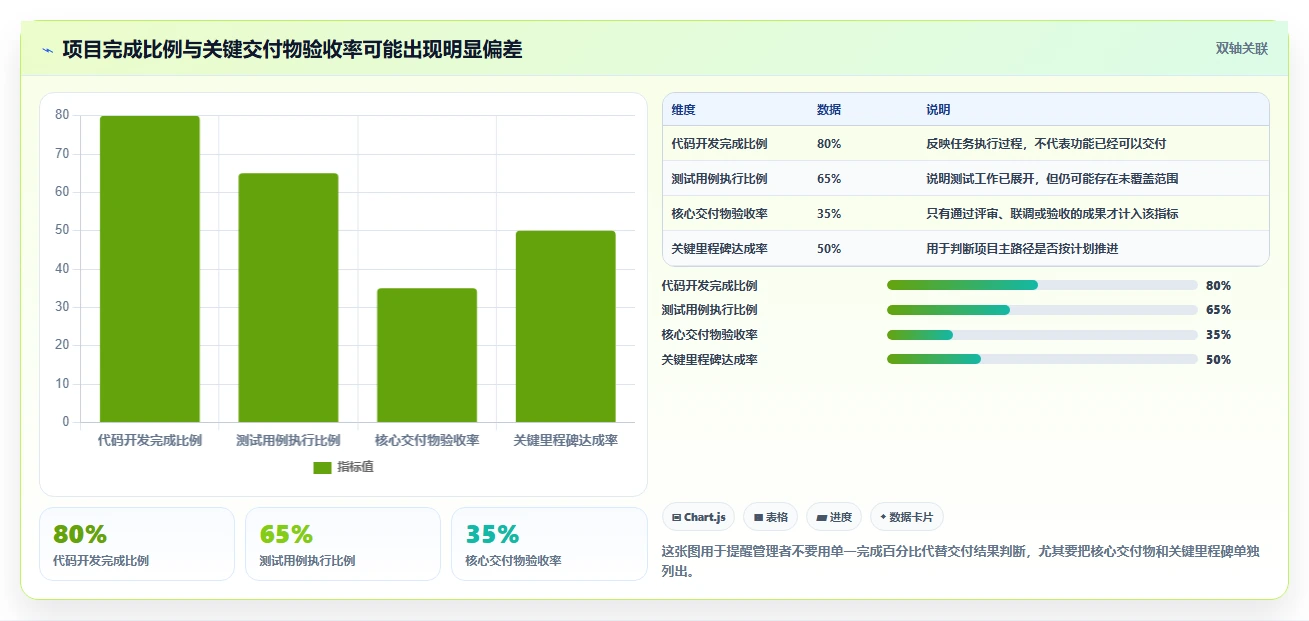Image resolution: width=1309 pixels, height=621 pixels.
Task: Click the Chart.js tag chip
Action: coord(698,517)
